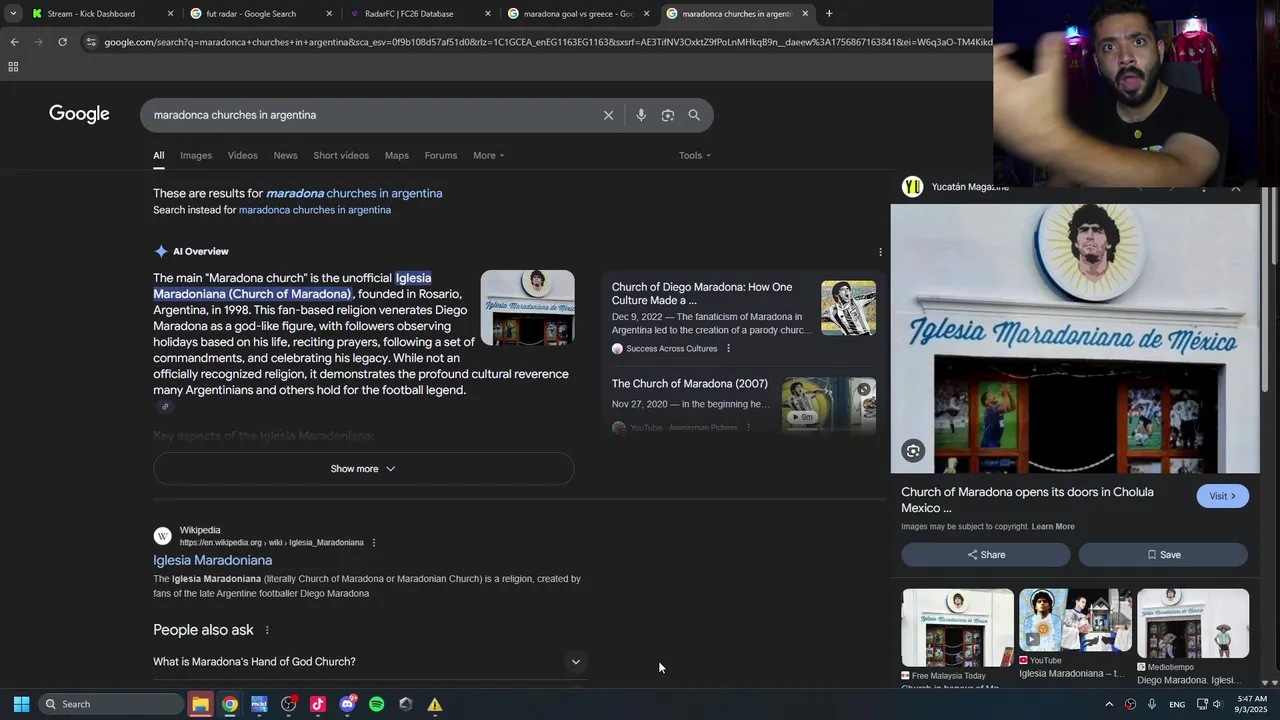Open the Learn More copyright link
Image resolution: width=1280 pixels, height=720 pixels.
(1053, 527)
